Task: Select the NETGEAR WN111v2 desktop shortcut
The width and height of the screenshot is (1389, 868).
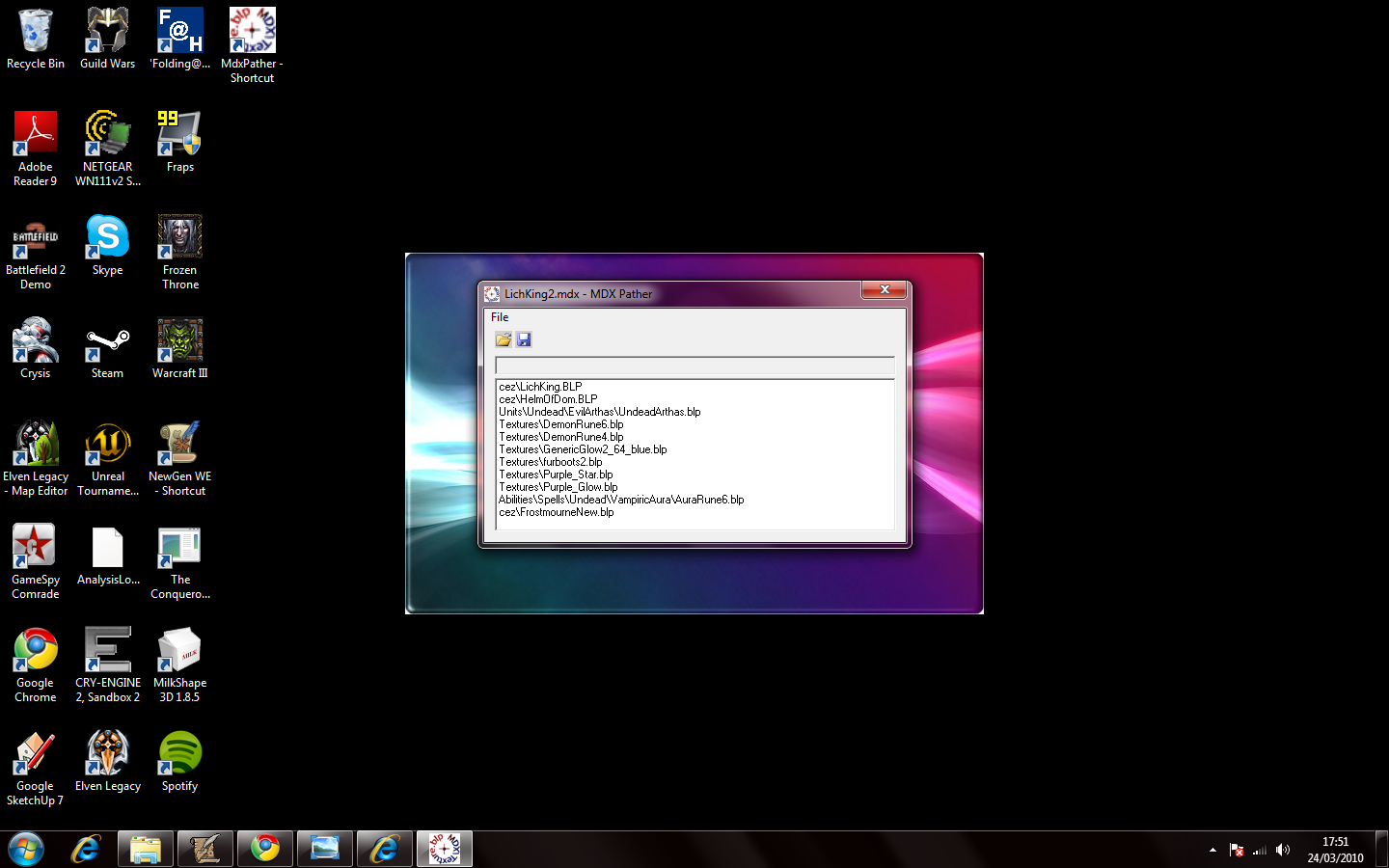Action: [x=108, y=149]
